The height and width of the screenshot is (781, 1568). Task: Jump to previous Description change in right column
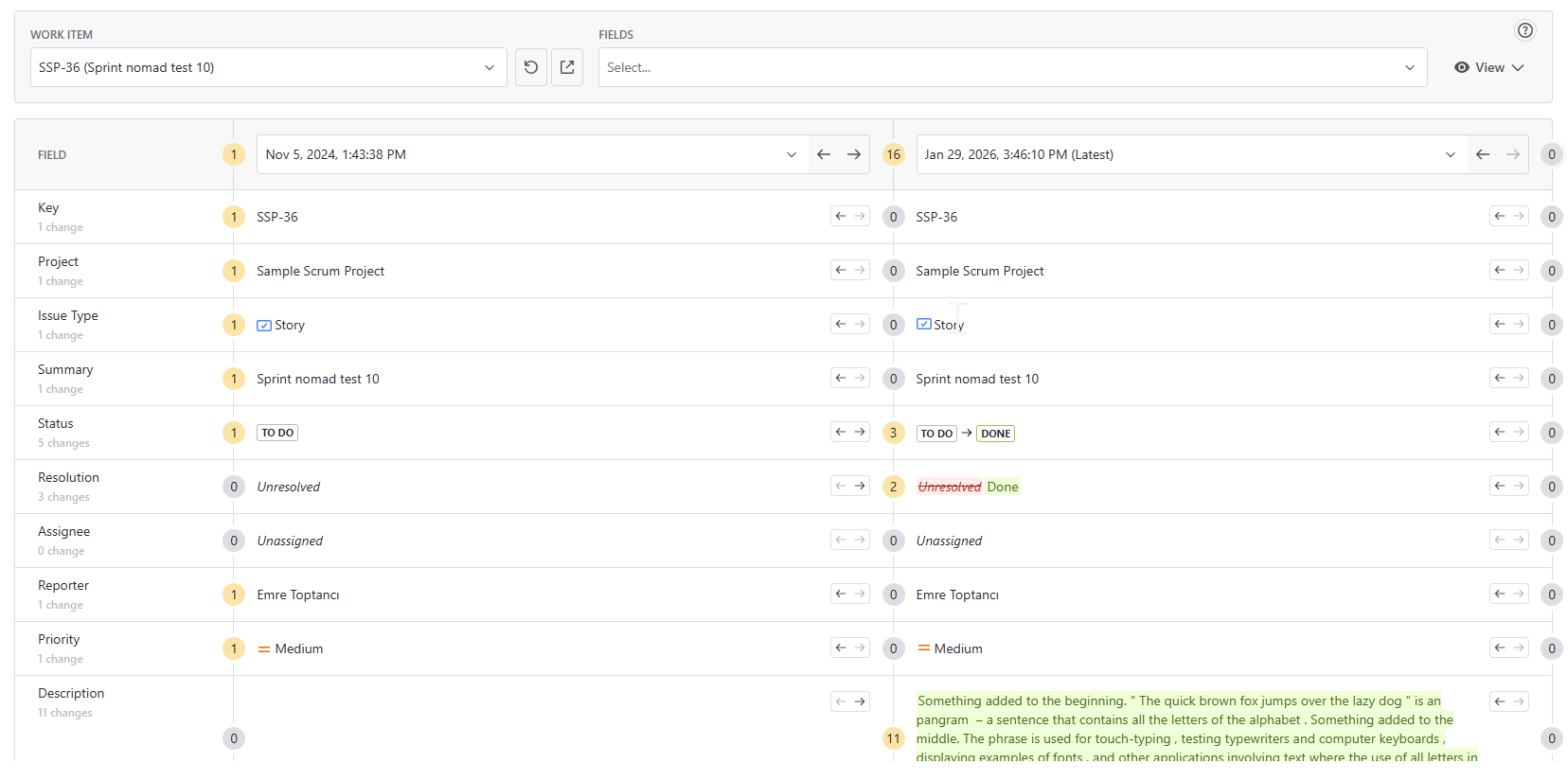(1500, 701)
